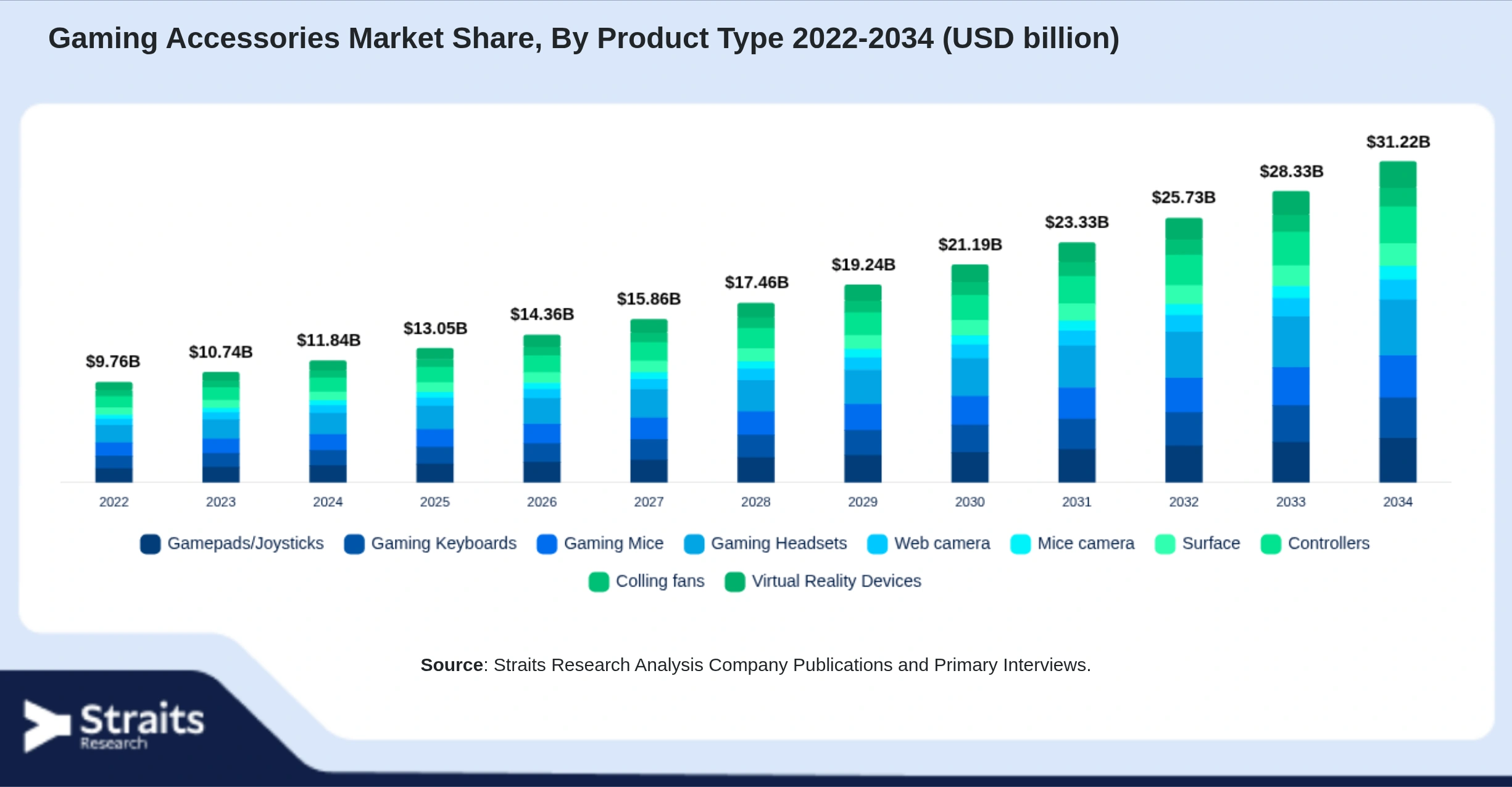The height and width of the screenshot is (787, 1512).
Task: Click the $21.19B value label
Action: 971,245
